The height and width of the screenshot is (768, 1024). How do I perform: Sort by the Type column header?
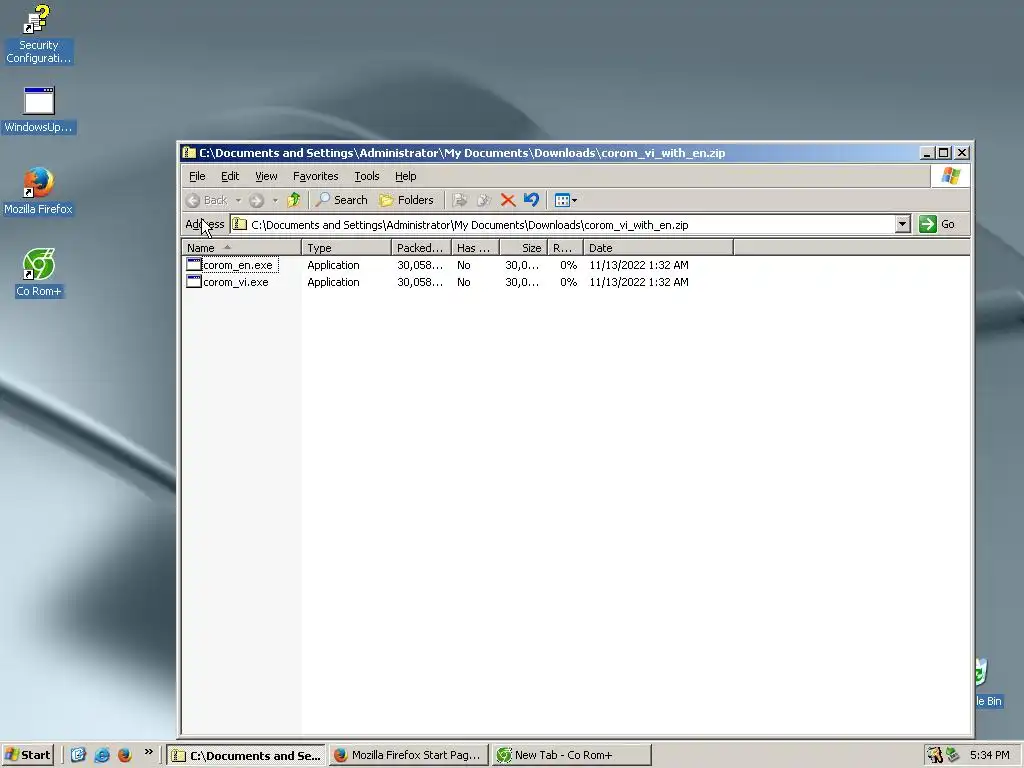click(x=346, y=248)
